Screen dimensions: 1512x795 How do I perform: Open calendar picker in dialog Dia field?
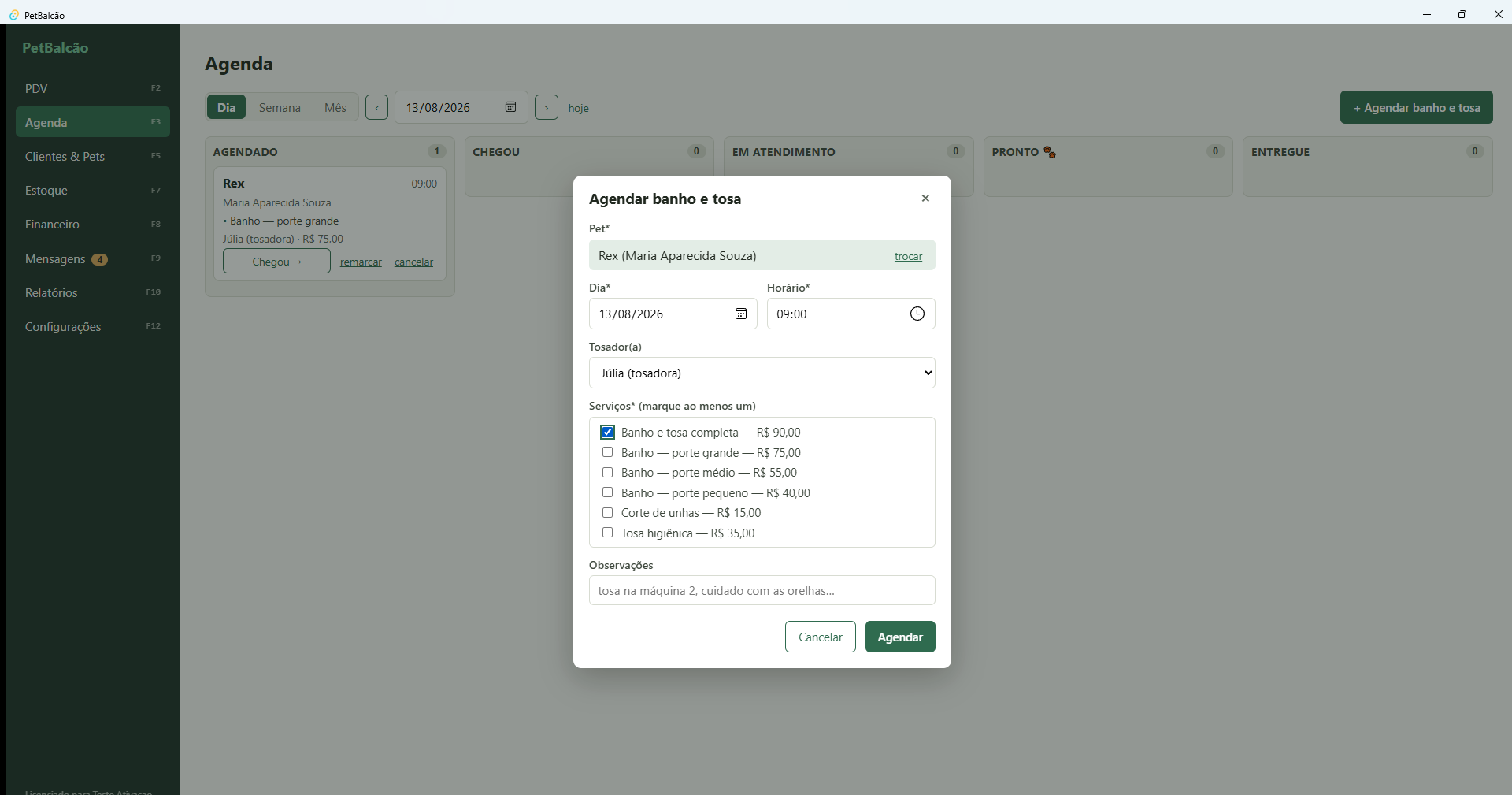[x=741, y=314]
